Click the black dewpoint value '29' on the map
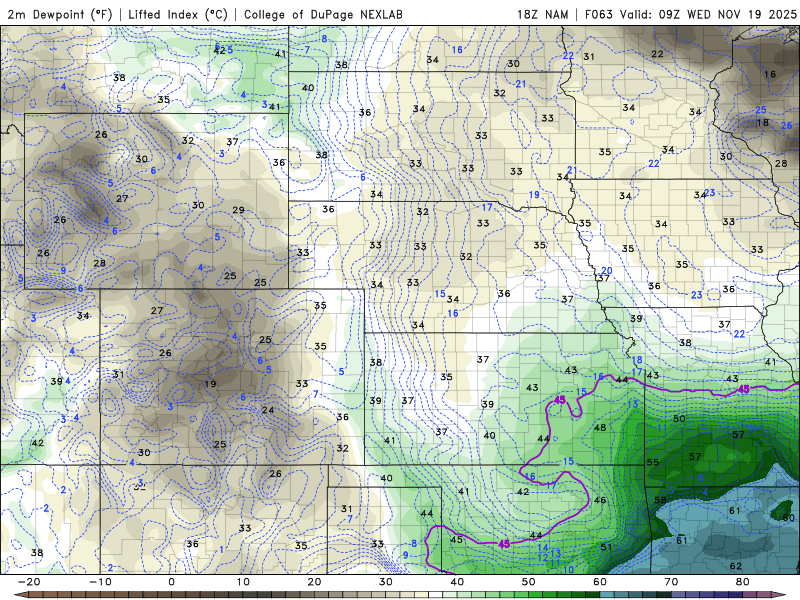The height and width of the screenshot is (600, 800). click(238, 210)
